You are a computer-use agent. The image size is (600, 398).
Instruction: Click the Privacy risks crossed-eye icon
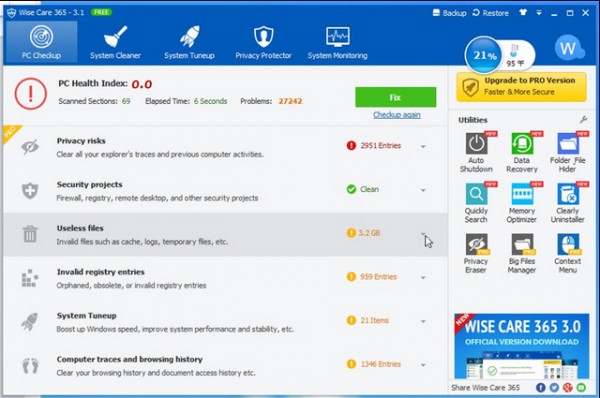(x=30, y=147)
